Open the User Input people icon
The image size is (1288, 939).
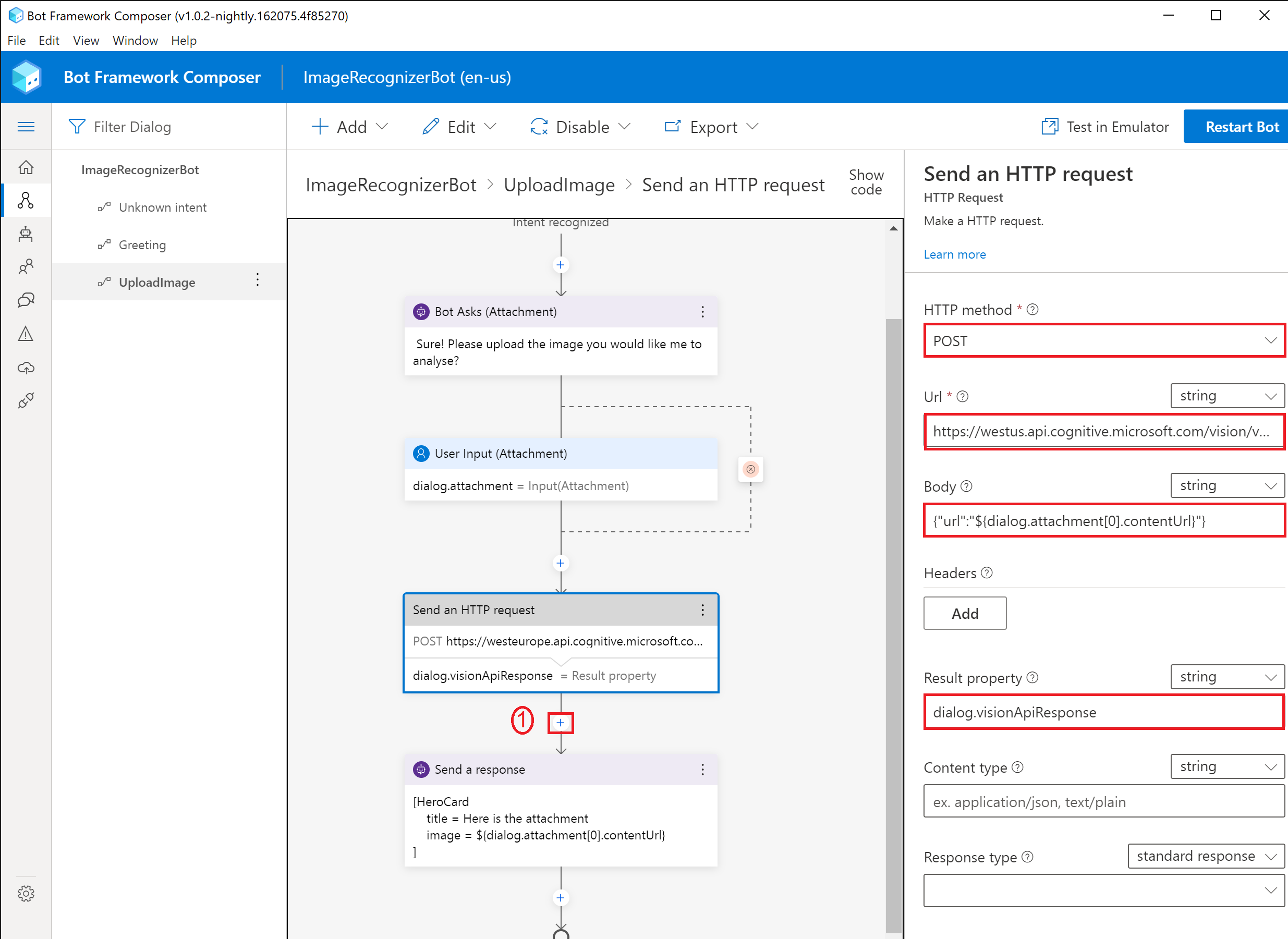pyautogui.click(x=26, y=266)
